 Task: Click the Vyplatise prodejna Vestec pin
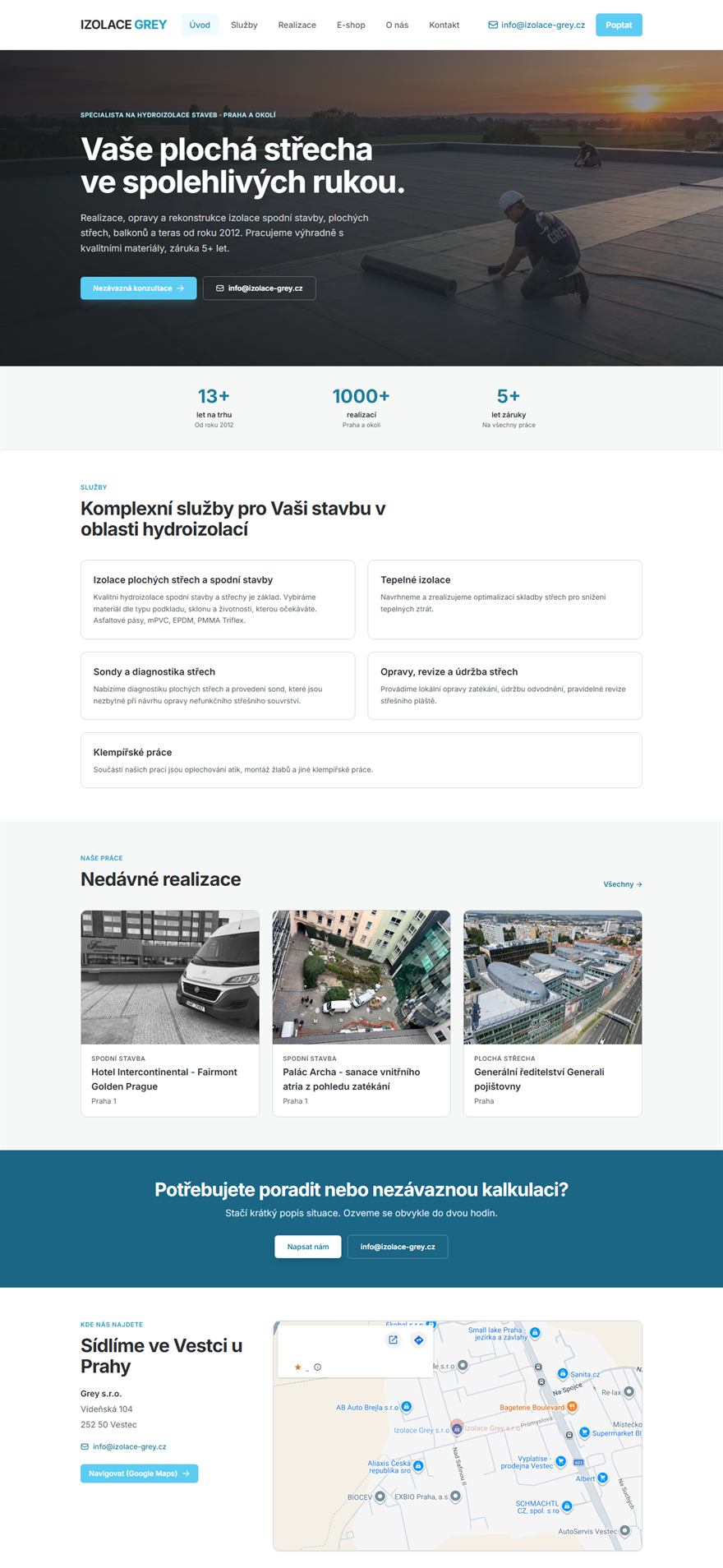click(560, 1461)
